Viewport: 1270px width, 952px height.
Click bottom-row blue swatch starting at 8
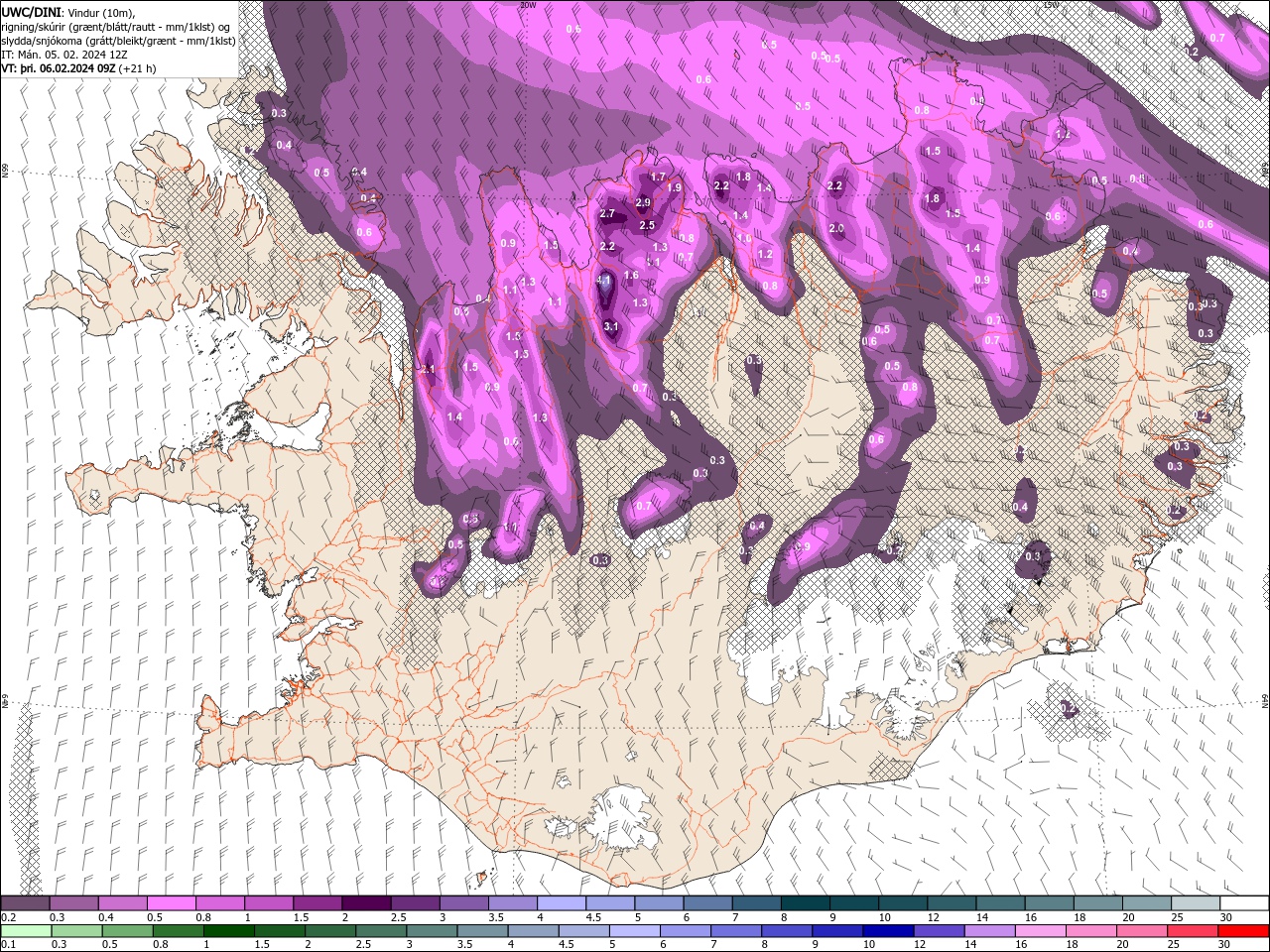click(787, 931)
